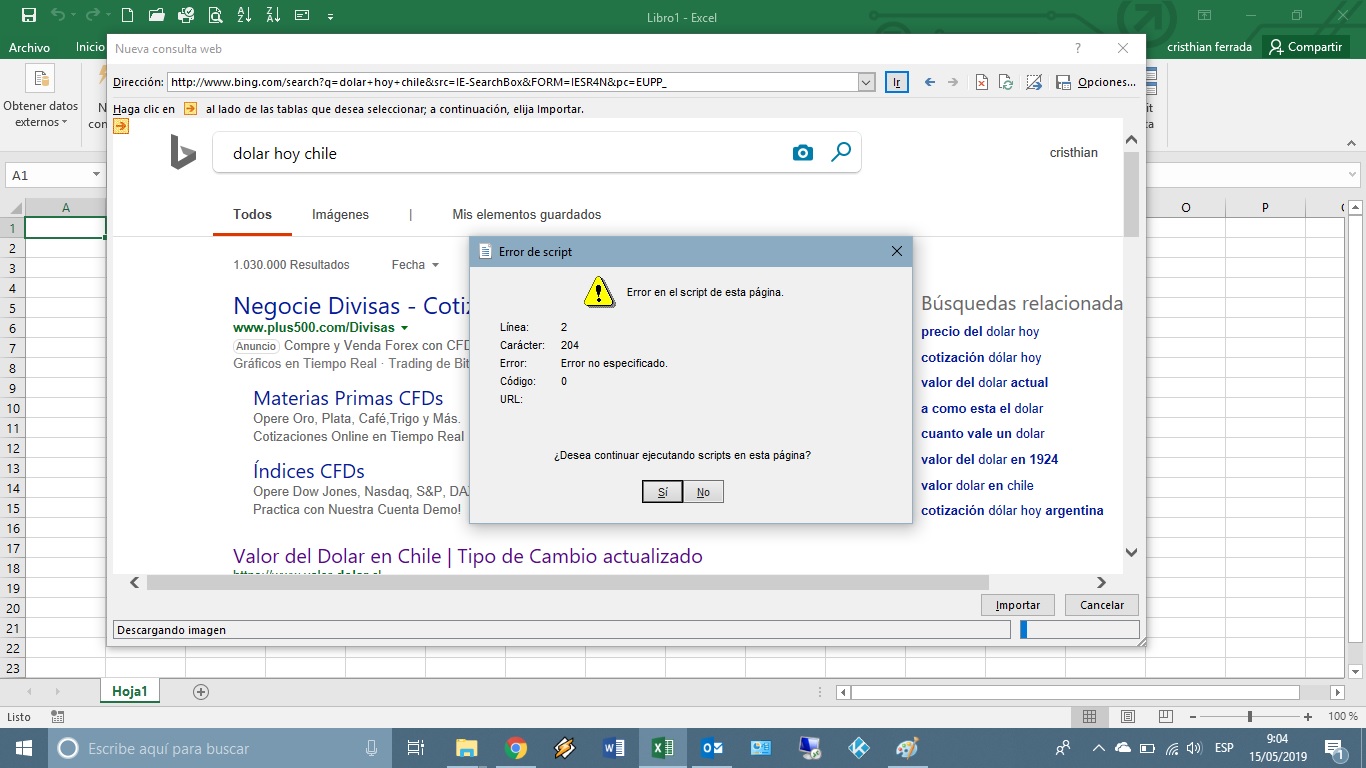Open Mis elementos guardados tab
The width and height of the screenshot is (1366, 768).
click(527, 214)
